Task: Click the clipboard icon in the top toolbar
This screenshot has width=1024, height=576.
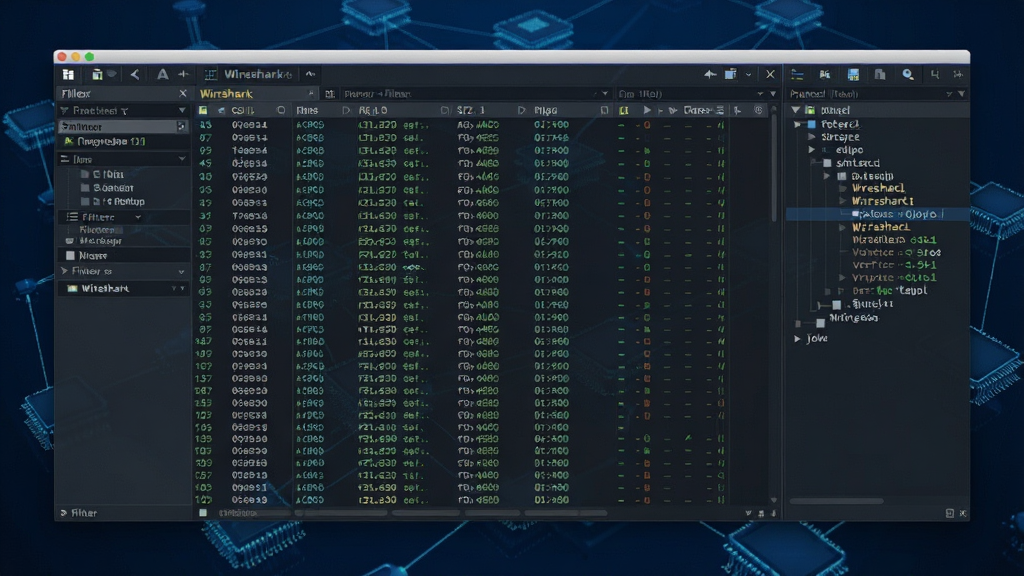Action: coord(97,74)
